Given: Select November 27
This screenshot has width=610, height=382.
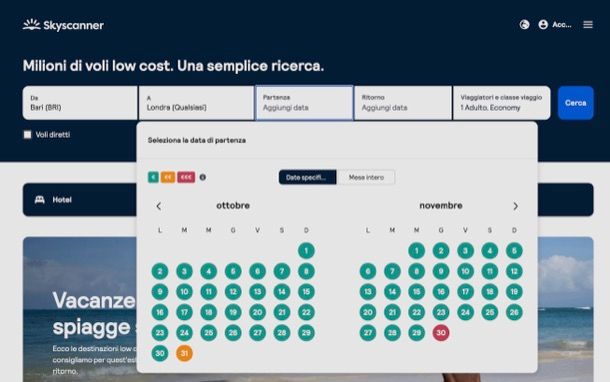Looking at the screenshot, I should tap(368, 333).
